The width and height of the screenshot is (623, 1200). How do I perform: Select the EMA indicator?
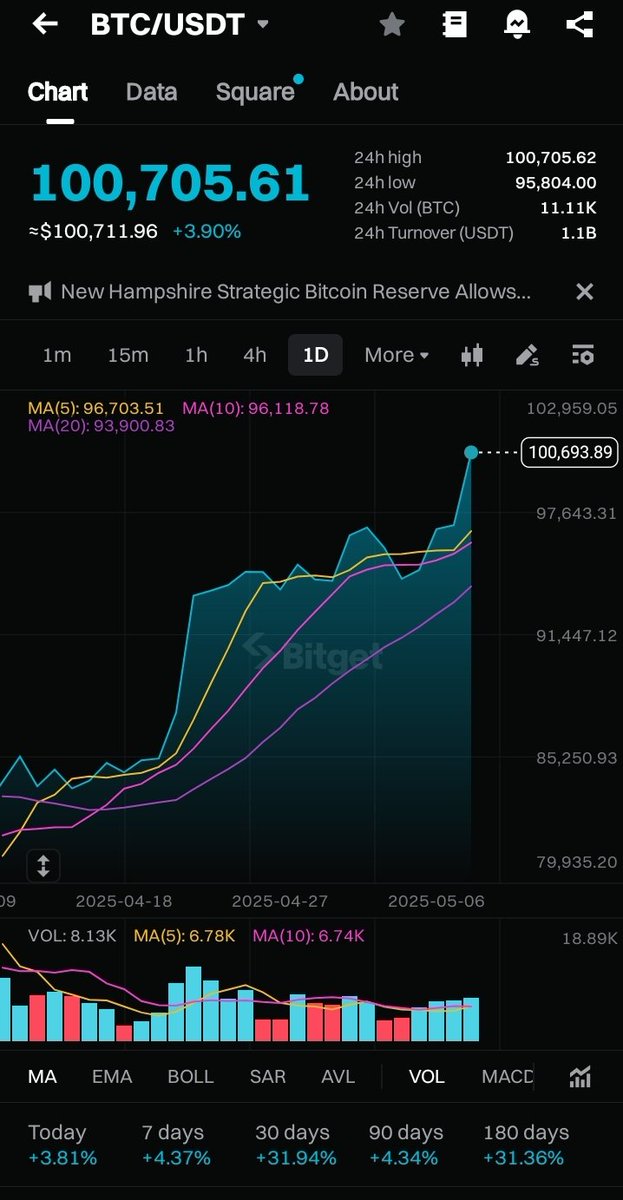(112, 1077)
